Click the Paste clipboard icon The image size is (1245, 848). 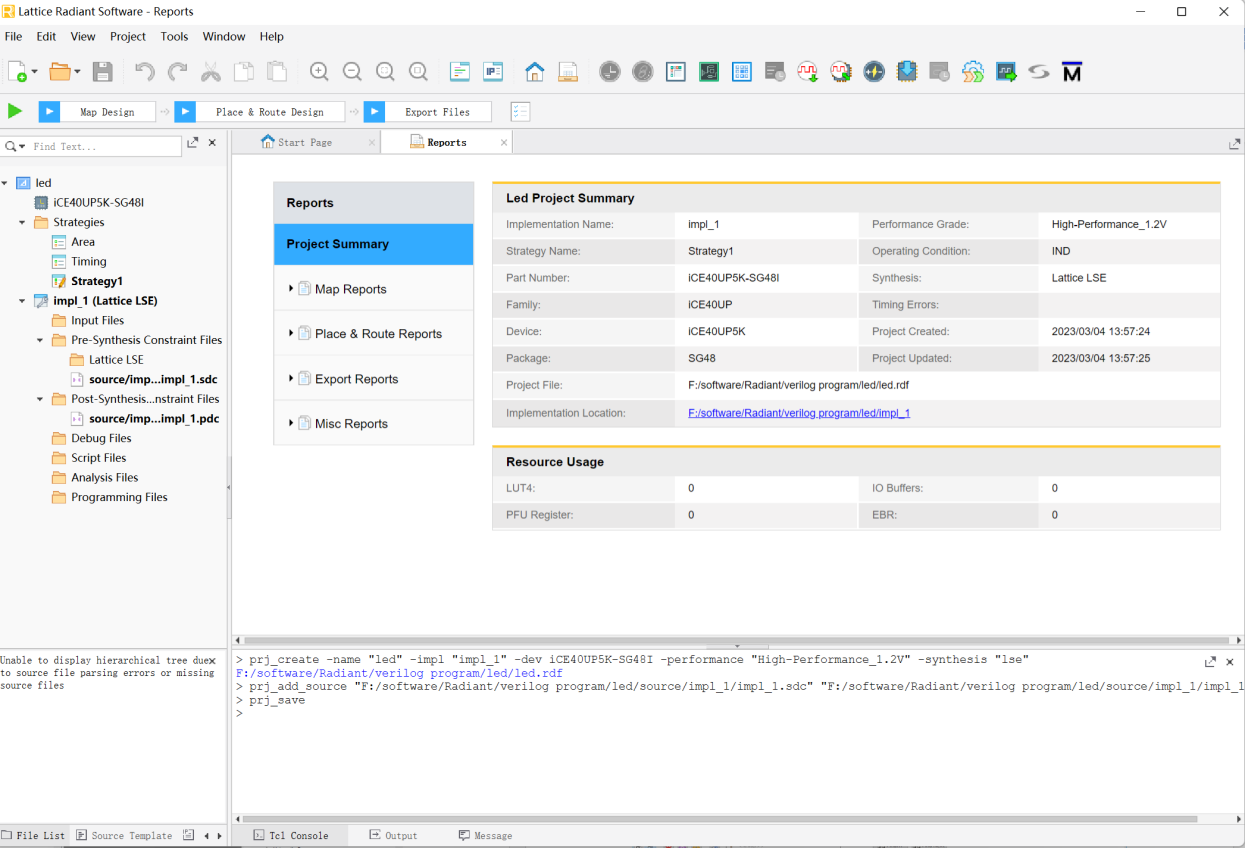(277, 72)
